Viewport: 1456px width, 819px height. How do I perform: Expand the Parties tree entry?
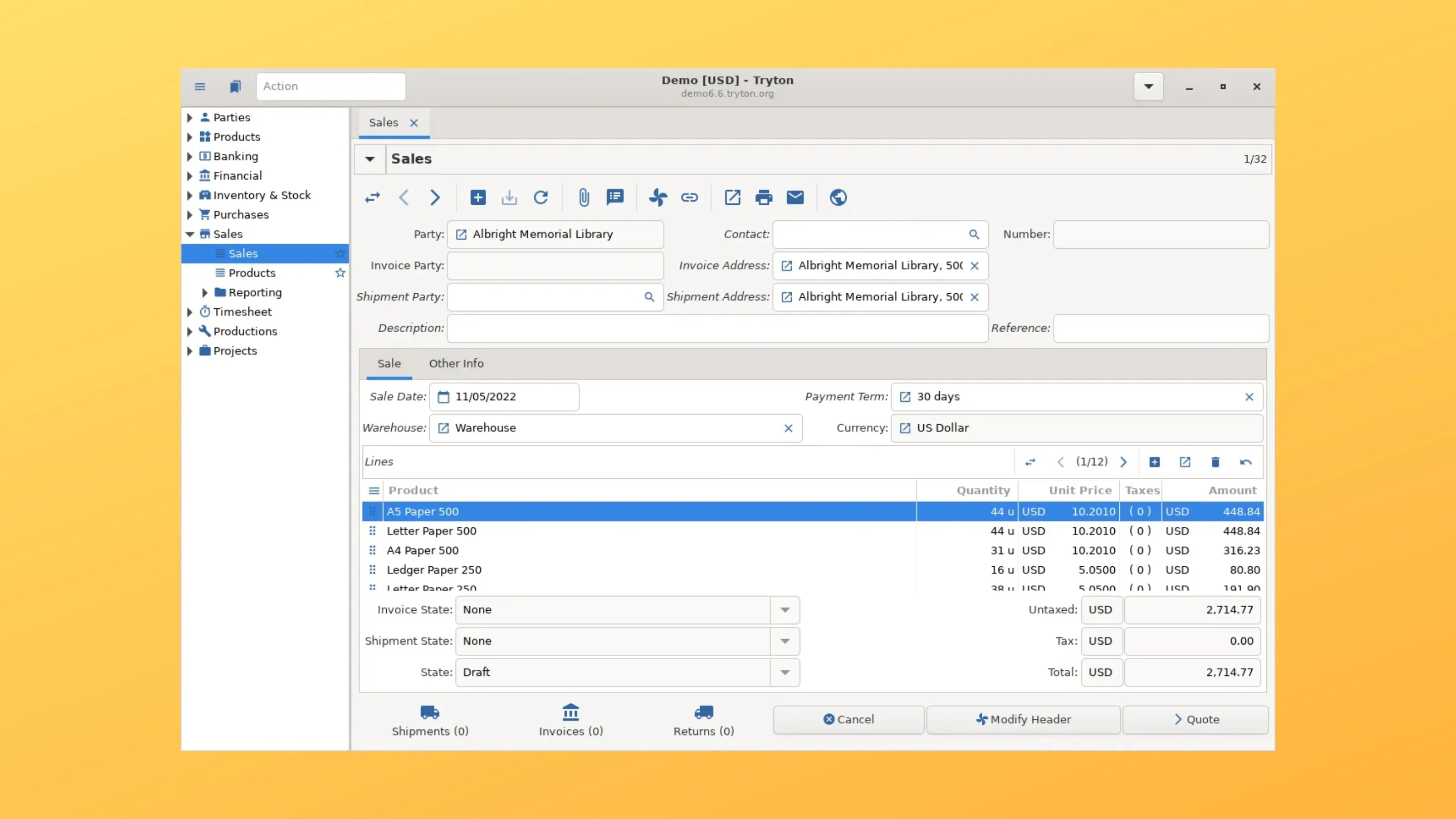click(x=190, y=117)
